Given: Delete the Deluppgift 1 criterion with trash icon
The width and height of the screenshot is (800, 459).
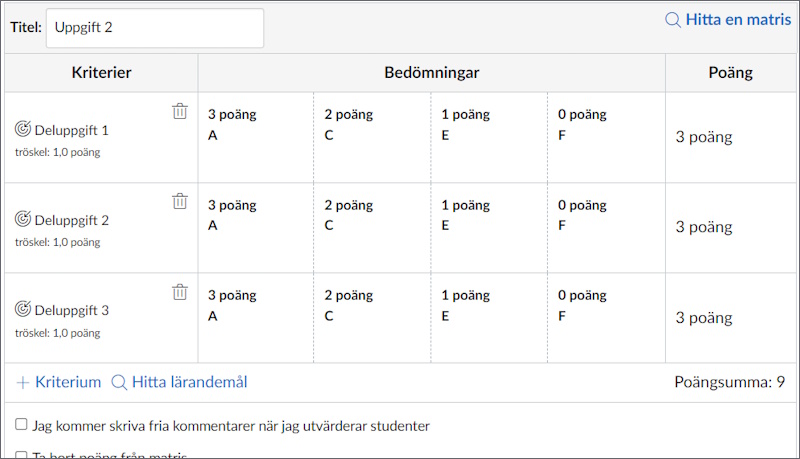Looking at the screenshot, I should point(180,111).
